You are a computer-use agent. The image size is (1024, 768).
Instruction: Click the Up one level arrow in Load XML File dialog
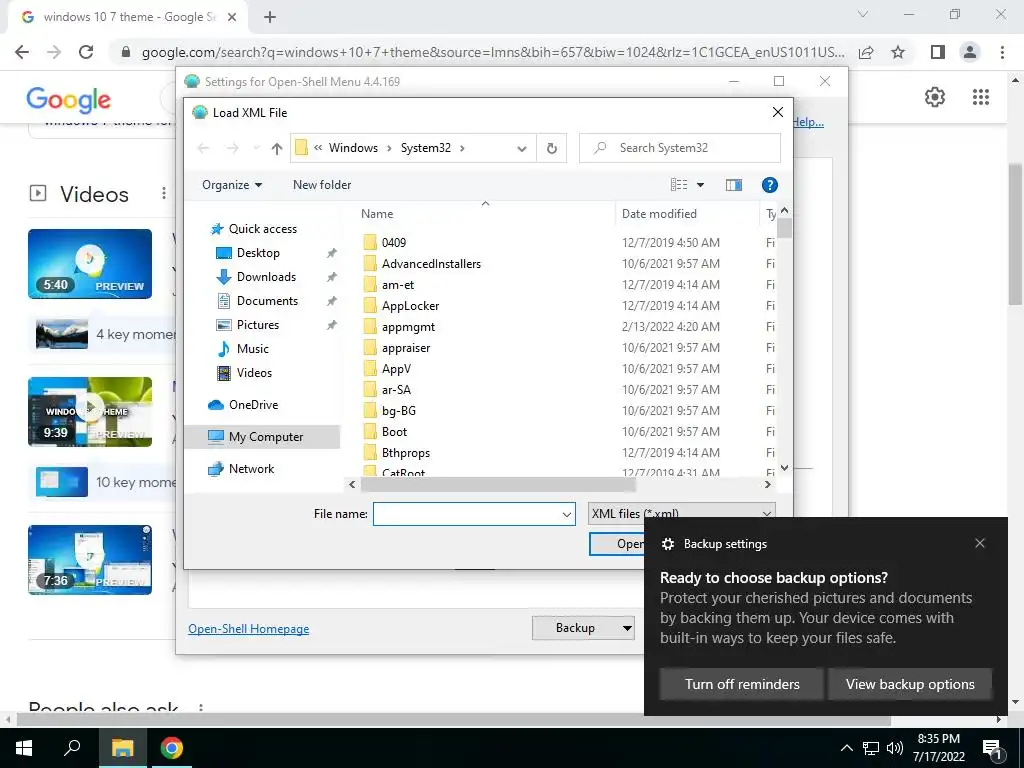277,148
